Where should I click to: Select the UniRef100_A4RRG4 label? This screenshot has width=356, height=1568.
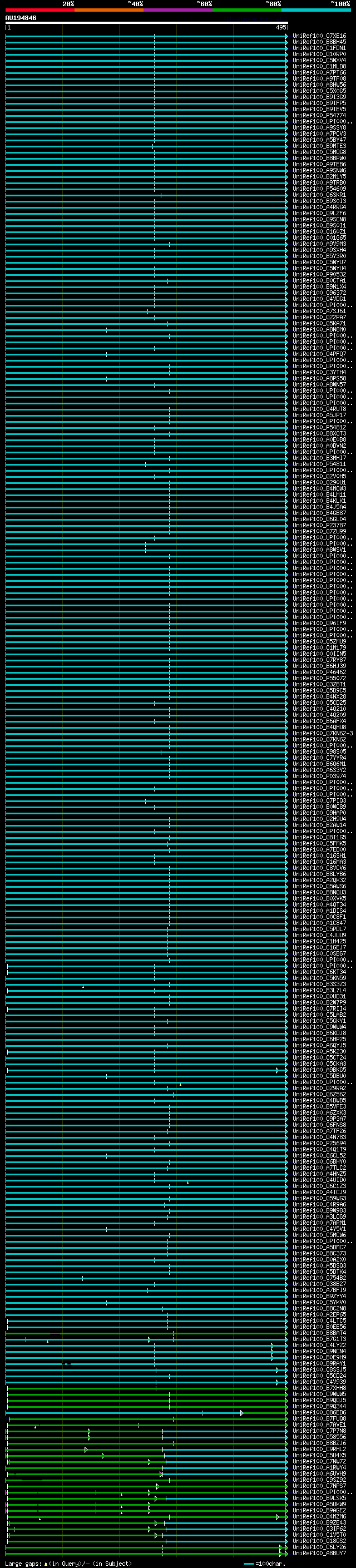click(x=319, y=207)
